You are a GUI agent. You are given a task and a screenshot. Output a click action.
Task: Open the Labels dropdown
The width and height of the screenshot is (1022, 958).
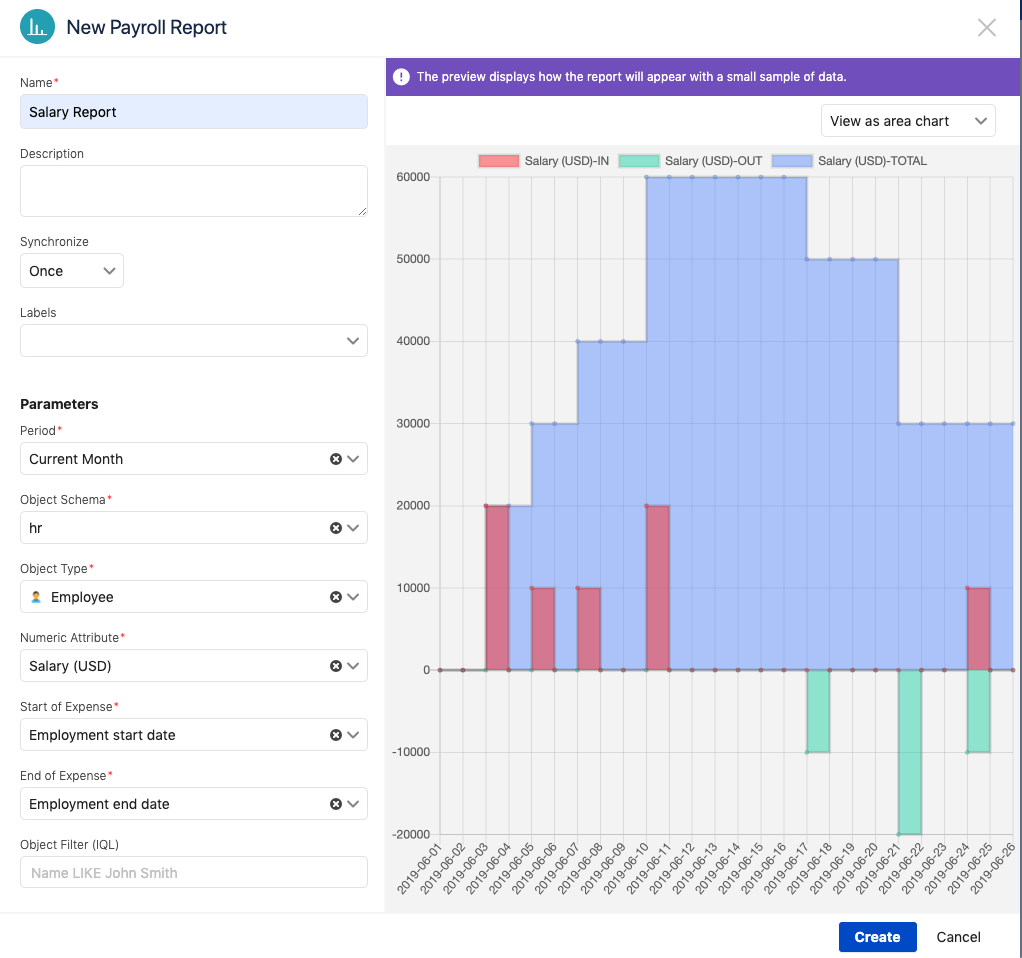[x=193, y=340]
